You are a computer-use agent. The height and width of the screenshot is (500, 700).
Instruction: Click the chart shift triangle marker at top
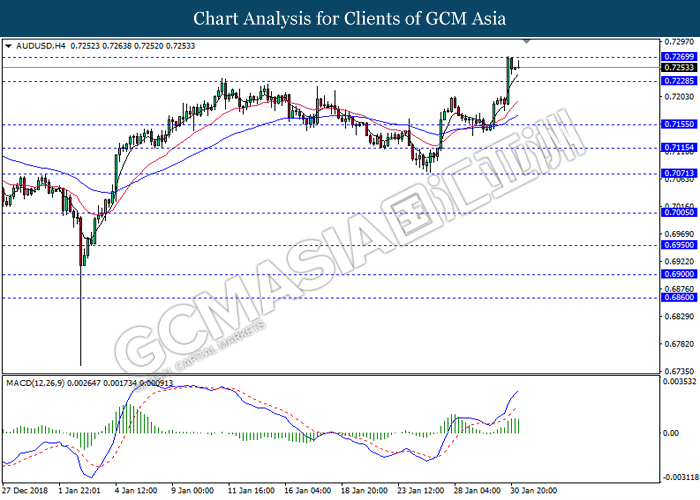coord(526,42)
